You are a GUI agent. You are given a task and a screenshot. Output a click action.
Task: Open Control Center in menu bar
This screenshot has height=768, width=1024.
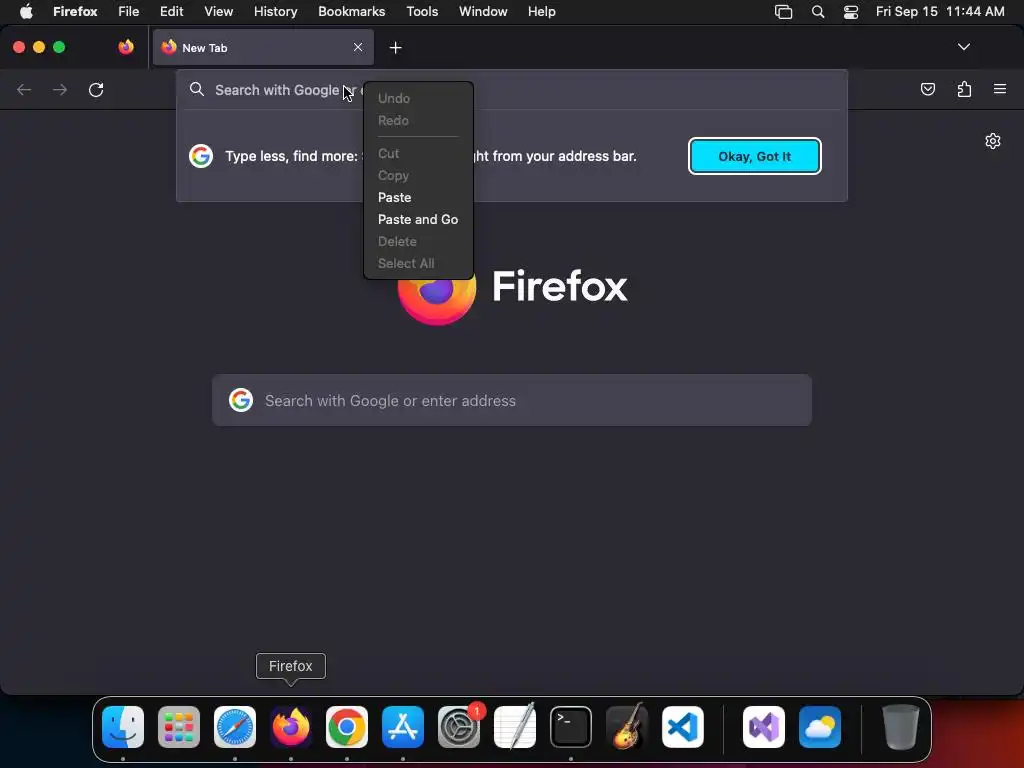[x=850, y=11]
